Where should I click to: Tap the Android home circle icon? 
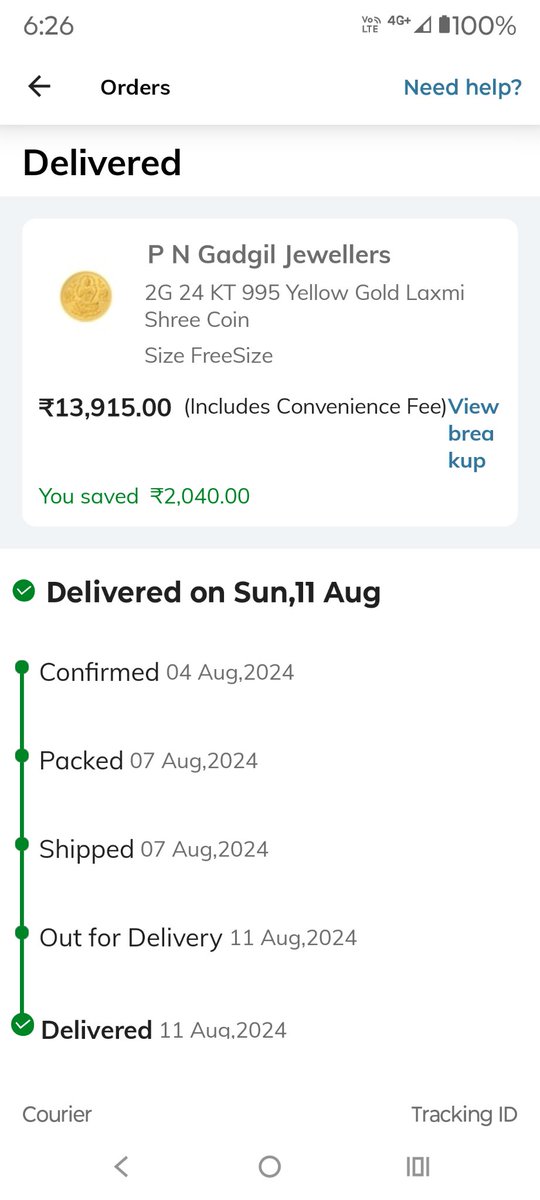coord(269,1166)
